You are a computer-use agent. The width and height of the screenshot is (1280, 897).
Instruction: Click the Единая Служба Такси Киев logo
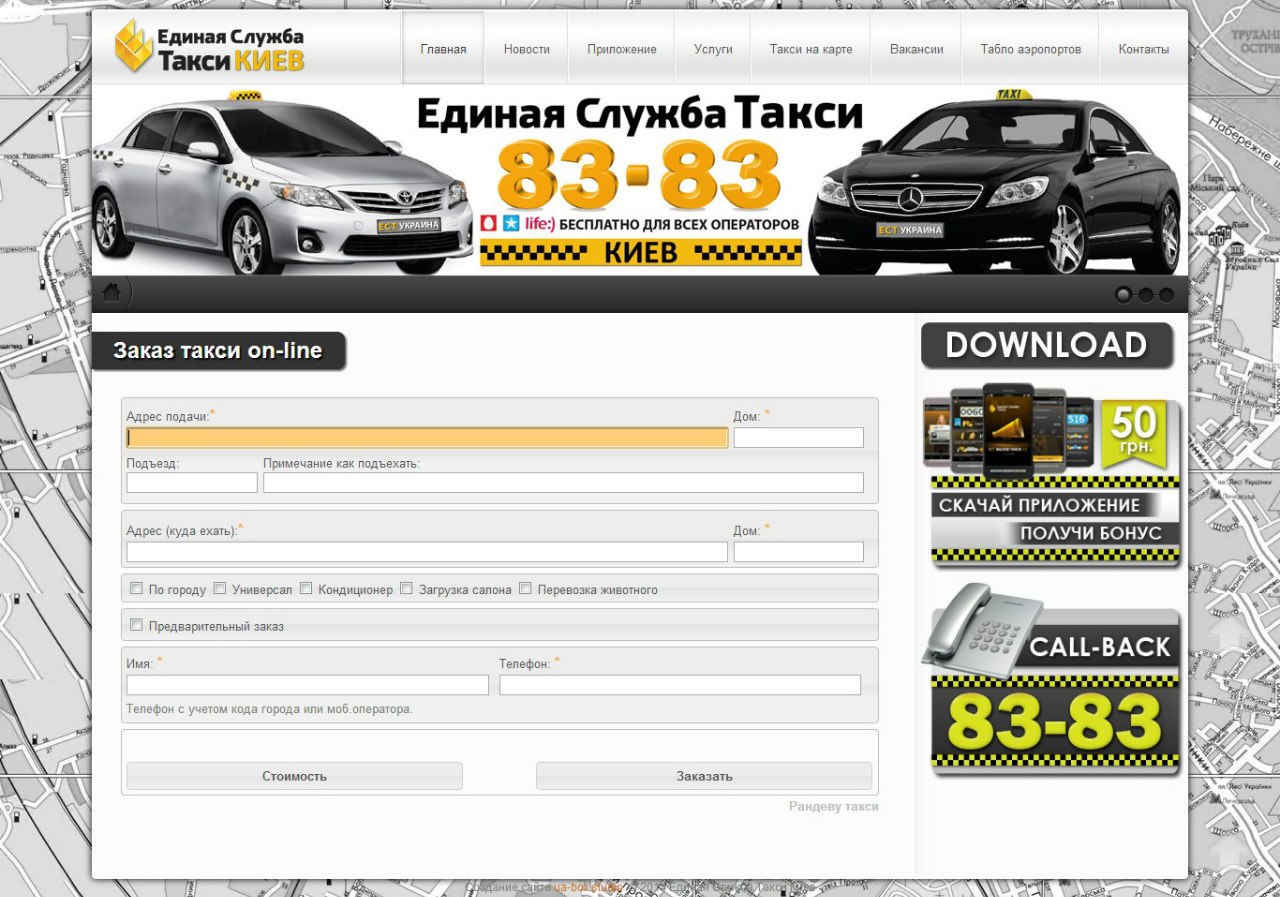point(209,48)
